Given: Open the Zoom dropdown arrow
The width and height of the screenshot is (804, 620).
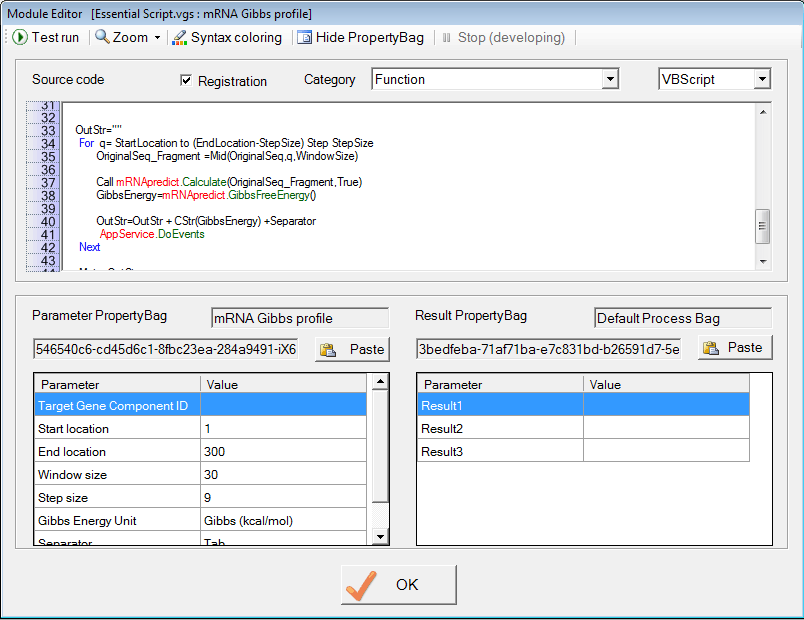Looking at the screenshot, I should [x=157, y=37].
